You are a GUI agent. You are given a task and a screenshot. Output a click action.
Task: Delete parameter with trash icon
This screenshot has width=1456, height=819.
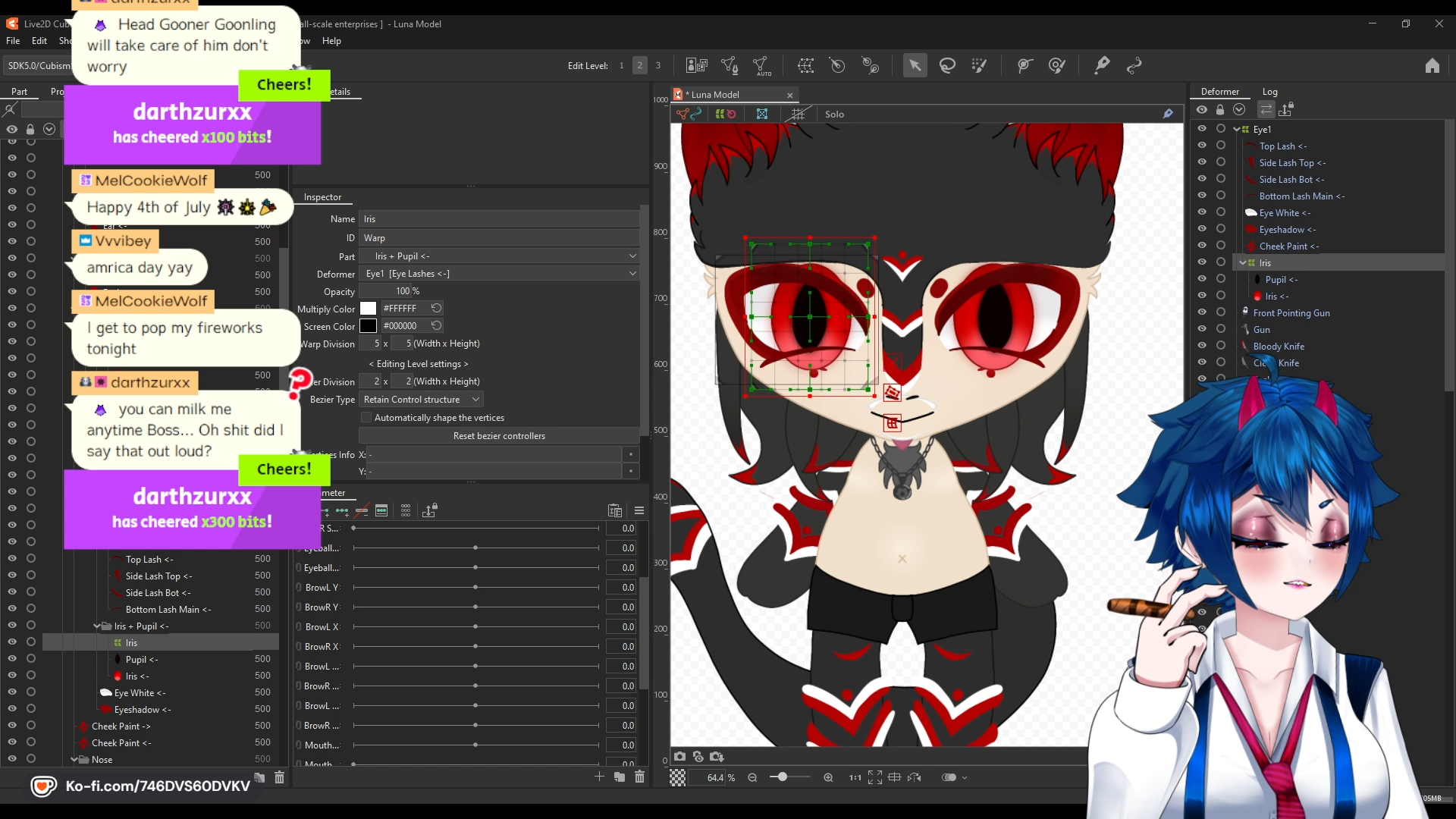click(x=639, y=777)
